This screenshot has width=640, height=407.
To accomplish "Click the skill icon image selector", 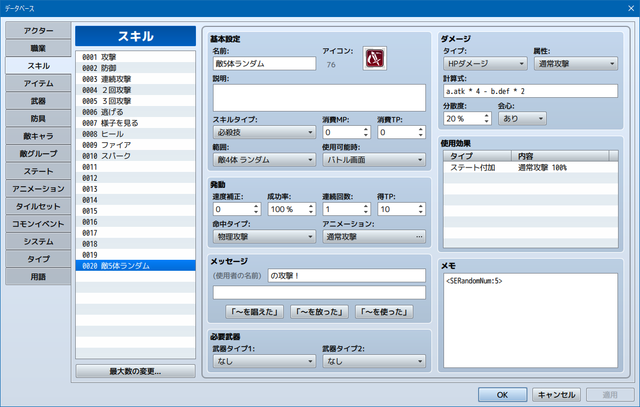I will tap(374, 58).
